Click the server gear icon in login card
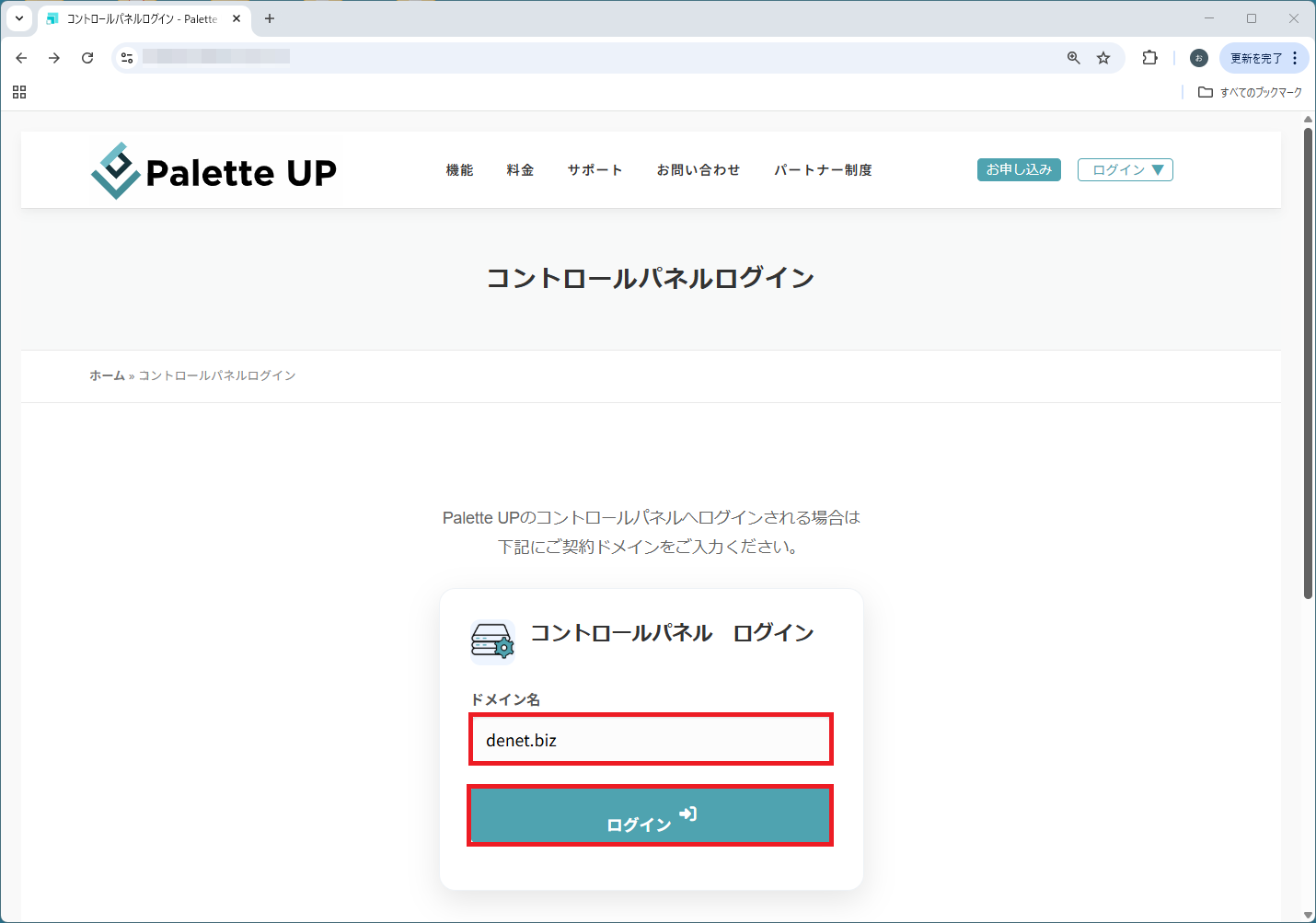Screen dimensions: 1316x923 coord(492,641)
